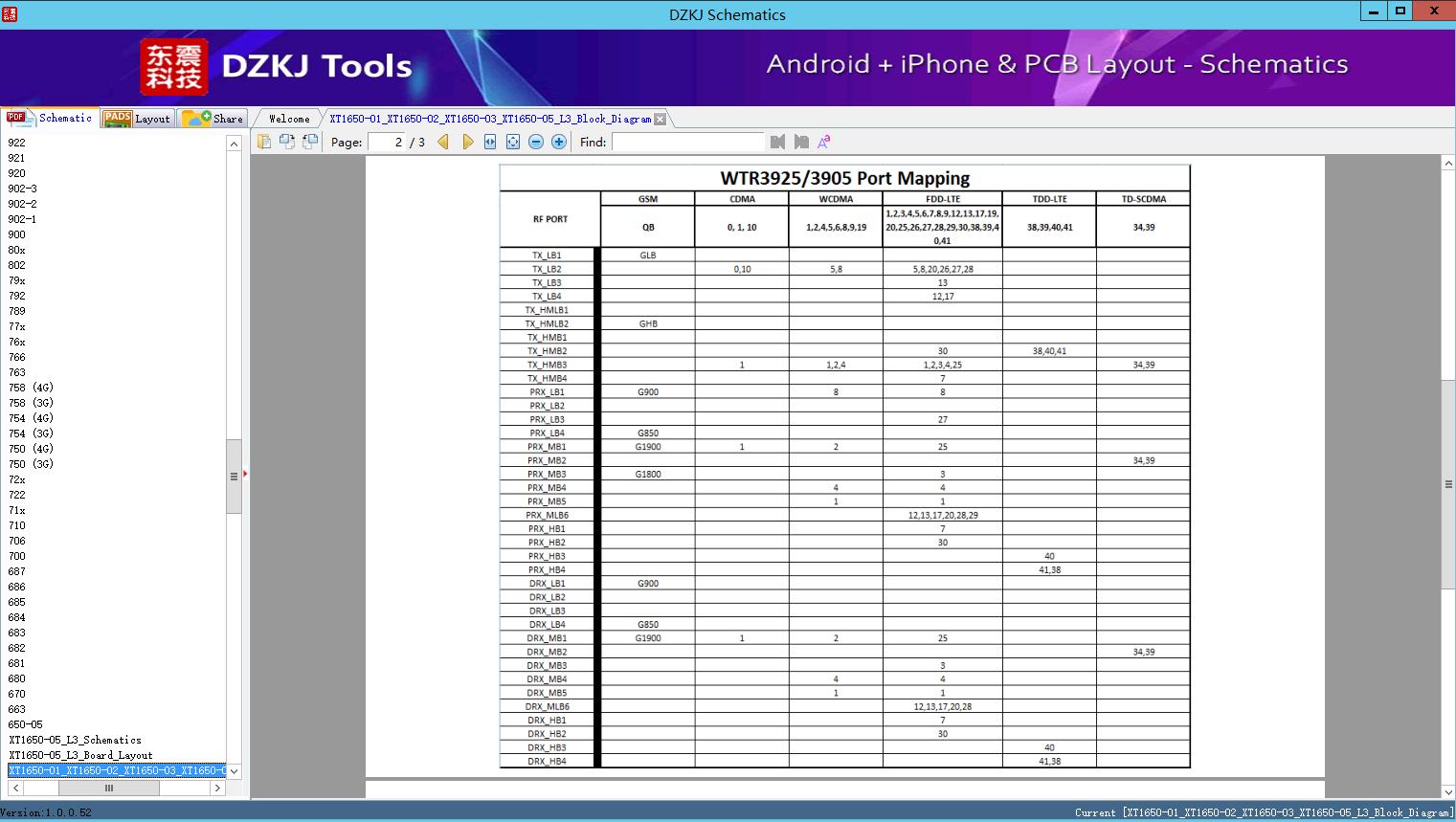Screen dimensions: 1456x822
Task: Open the Share tab
Action: pos(213,118)
